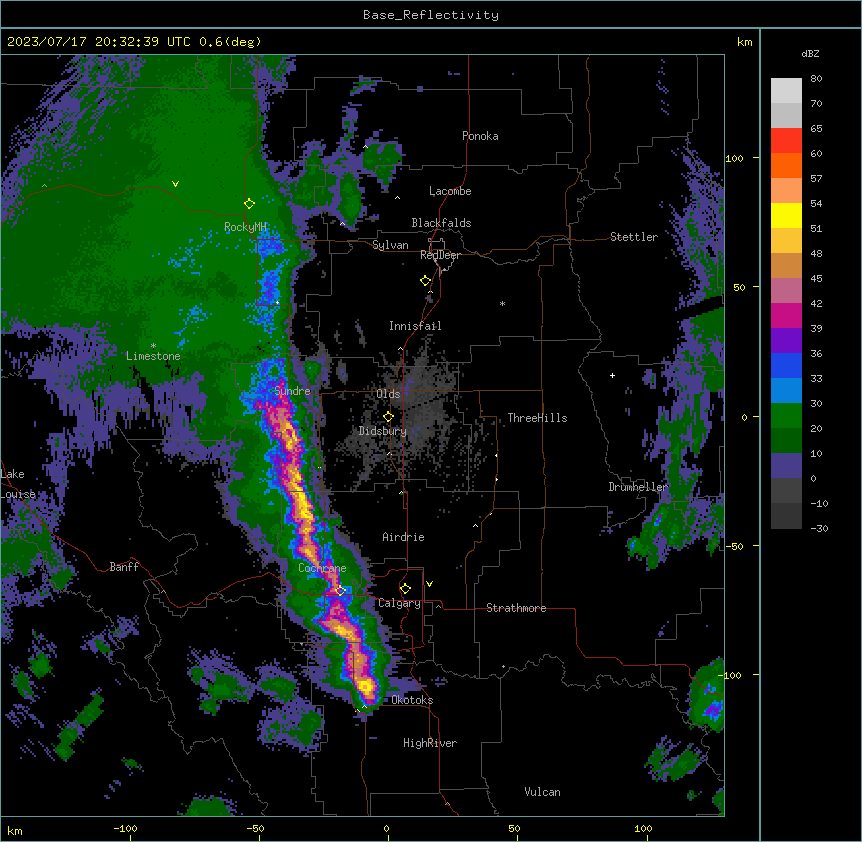
Task: Click the dBZ legend heading
Action: coord(810,53)
